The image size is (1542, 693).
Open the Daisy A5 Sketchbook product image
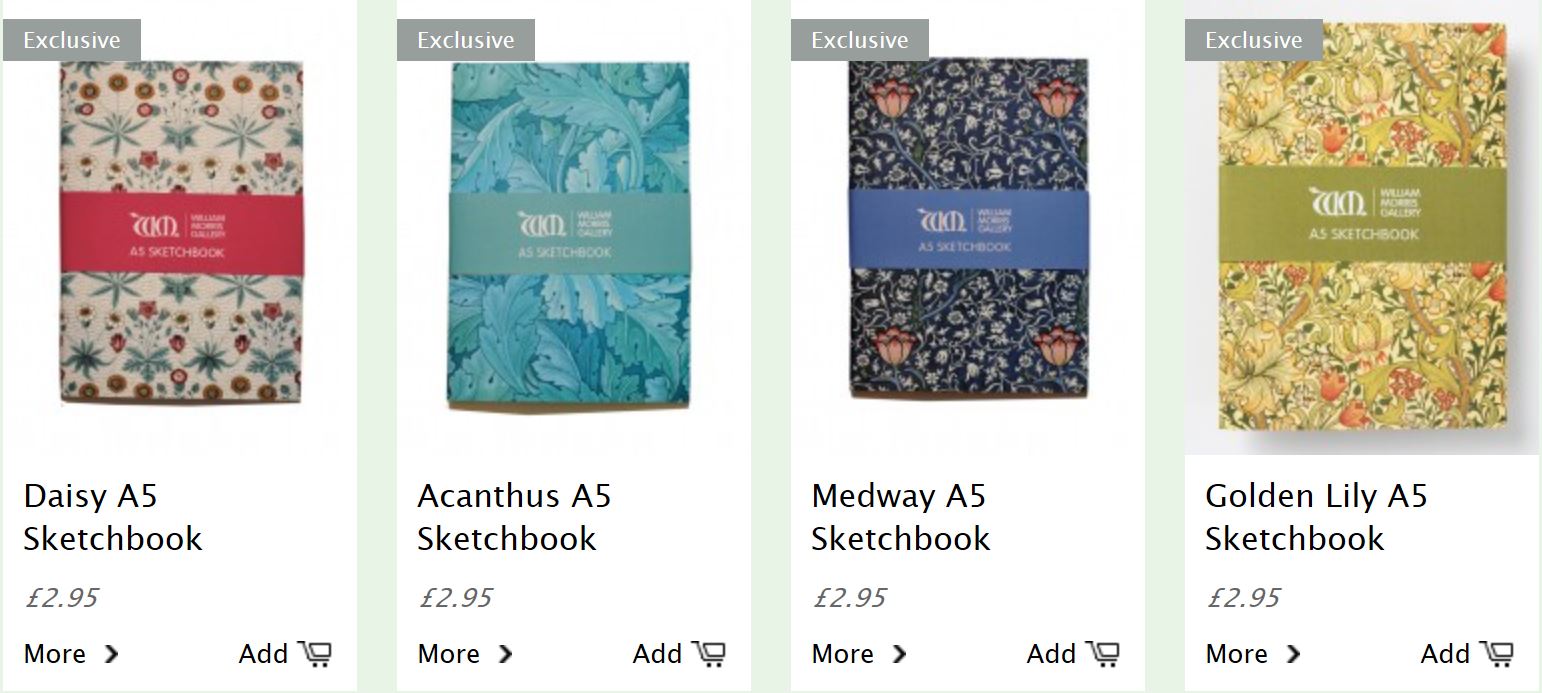(180, 228)
